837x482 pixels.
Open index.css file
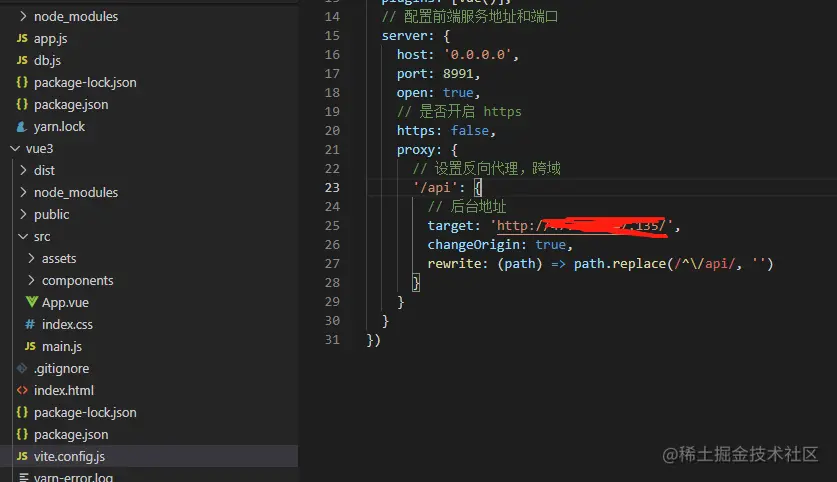(x=67, y=324)
